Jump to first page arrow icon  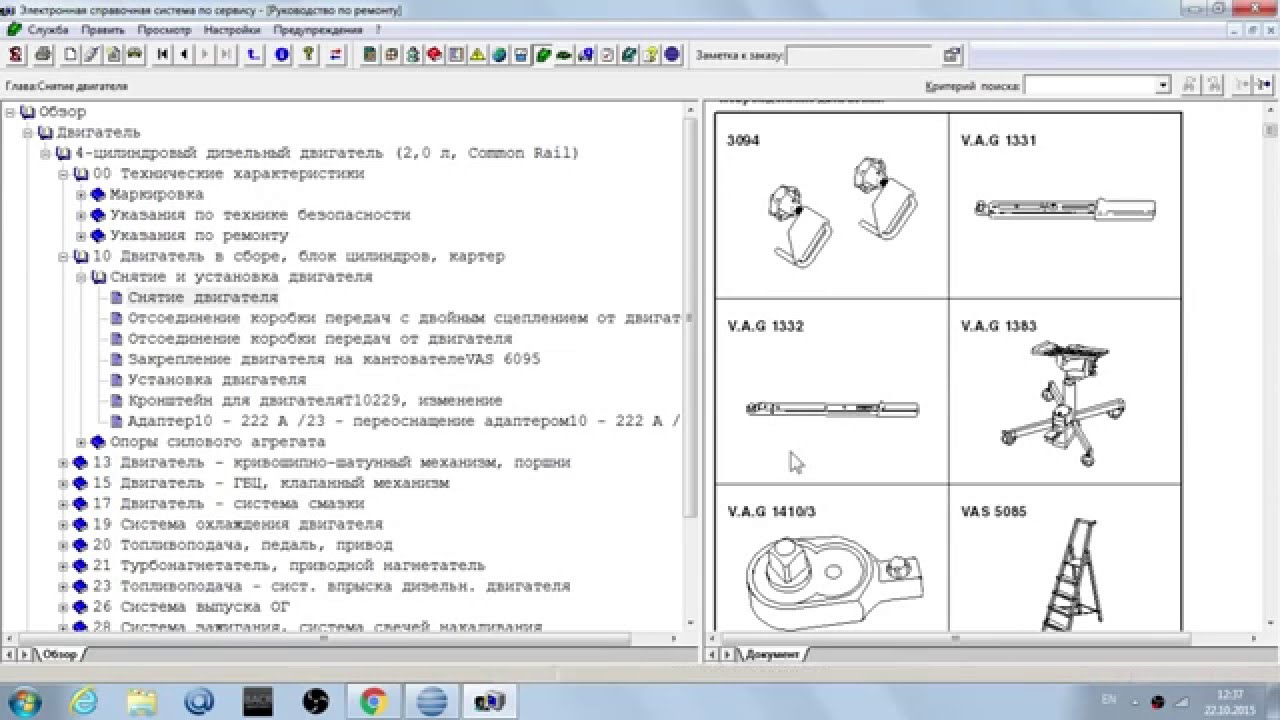pos(163,54)
